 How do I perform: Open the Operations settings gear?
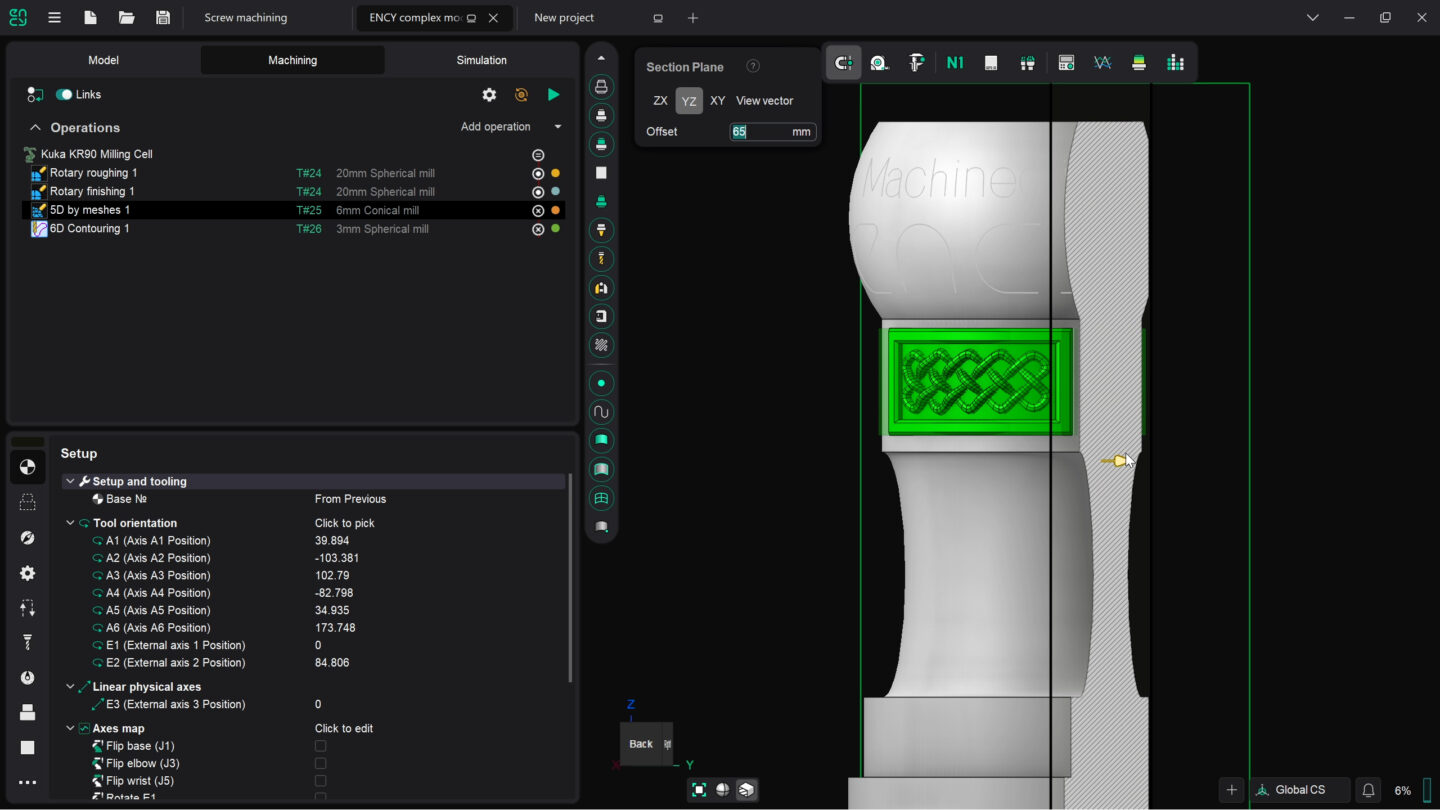click(x=489, y=94)
